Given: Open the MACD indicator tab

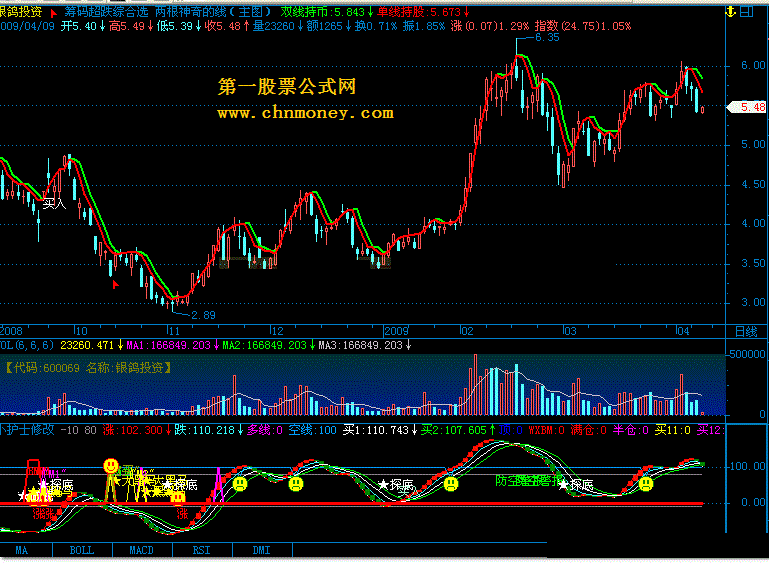Looking at the screenshot, I should coord(142,550).
